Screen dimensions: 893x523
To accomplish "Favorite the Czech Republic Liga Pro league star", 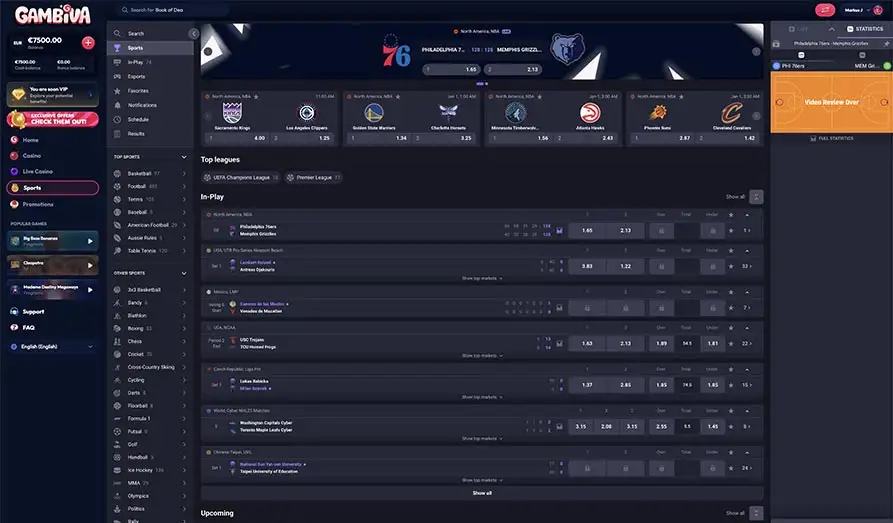I will 731,369.
